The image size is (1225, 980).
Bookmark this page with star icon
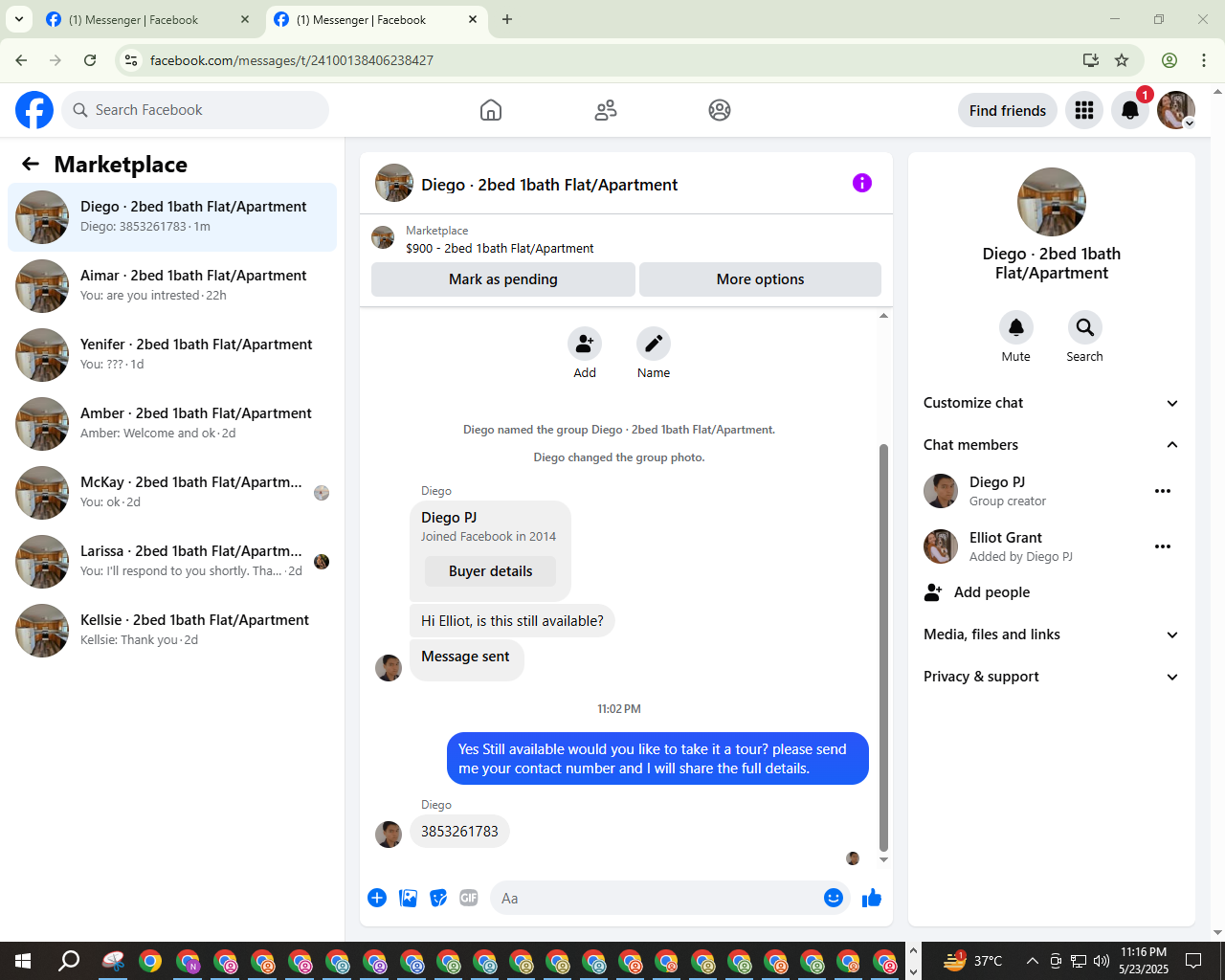[1122, 60]
